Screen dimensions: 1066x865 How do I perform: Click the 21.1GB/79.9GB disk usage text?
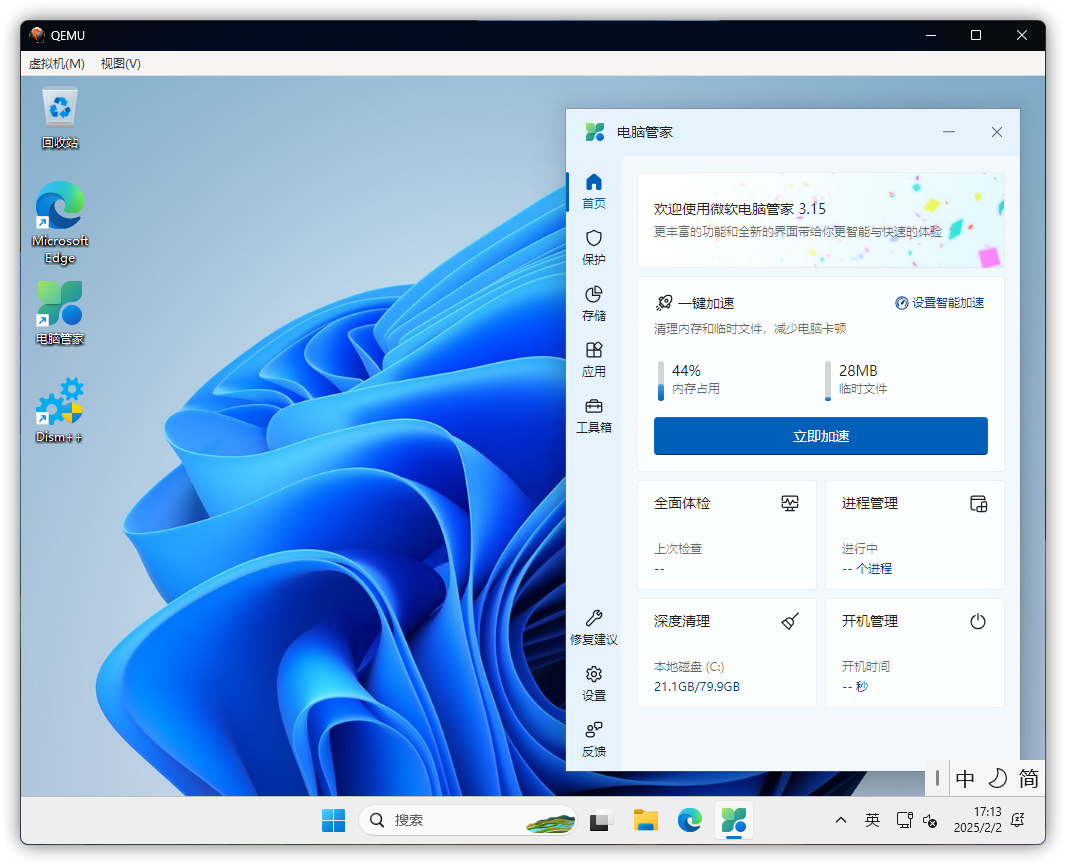click(696, 686)
